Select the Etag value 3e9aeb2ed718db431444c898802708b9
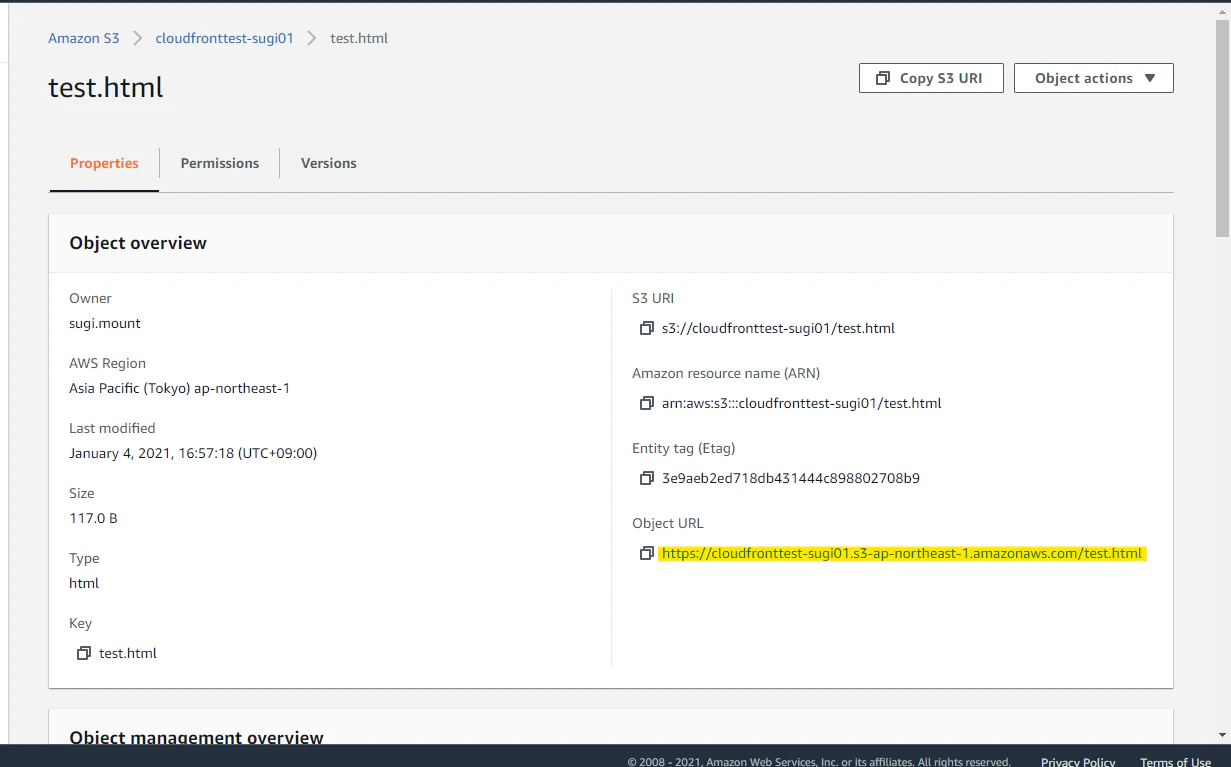The width and height of the screenshot is (1231, 767). (x=791, y=478)
